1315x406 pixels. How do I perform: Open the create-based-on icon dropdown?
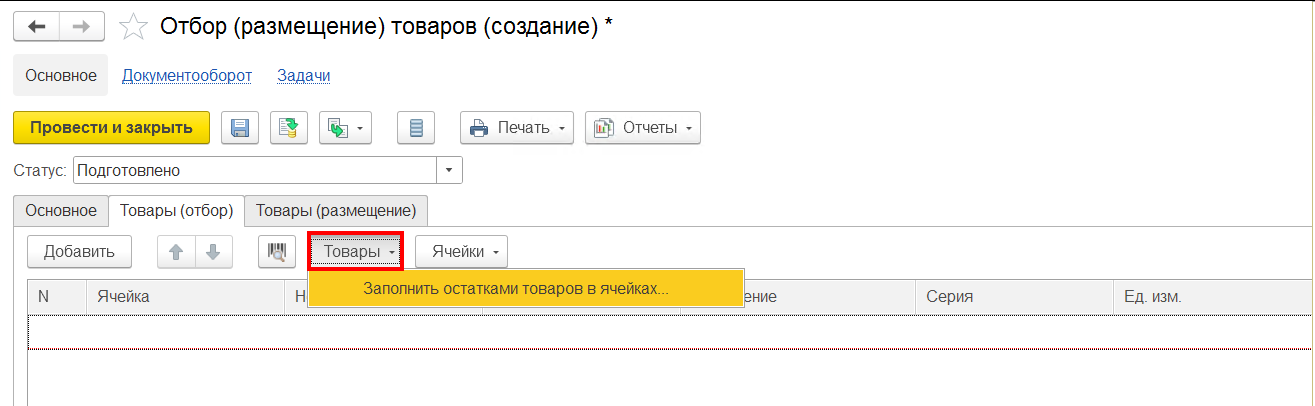(345, 128)
